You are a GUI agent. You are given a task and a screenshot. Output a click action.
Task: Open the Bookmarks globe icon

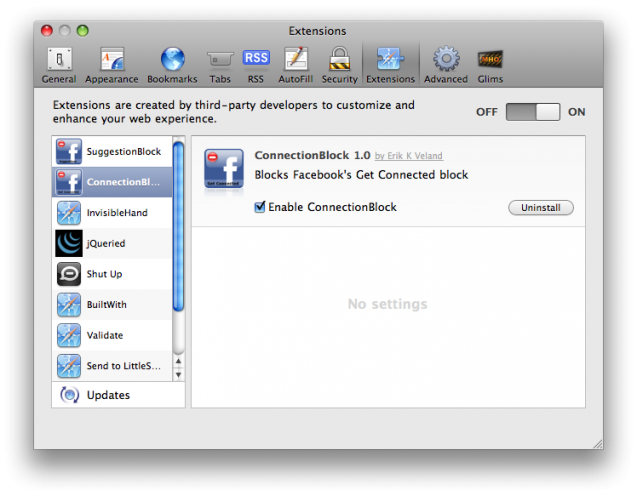[x=172, y=59]
